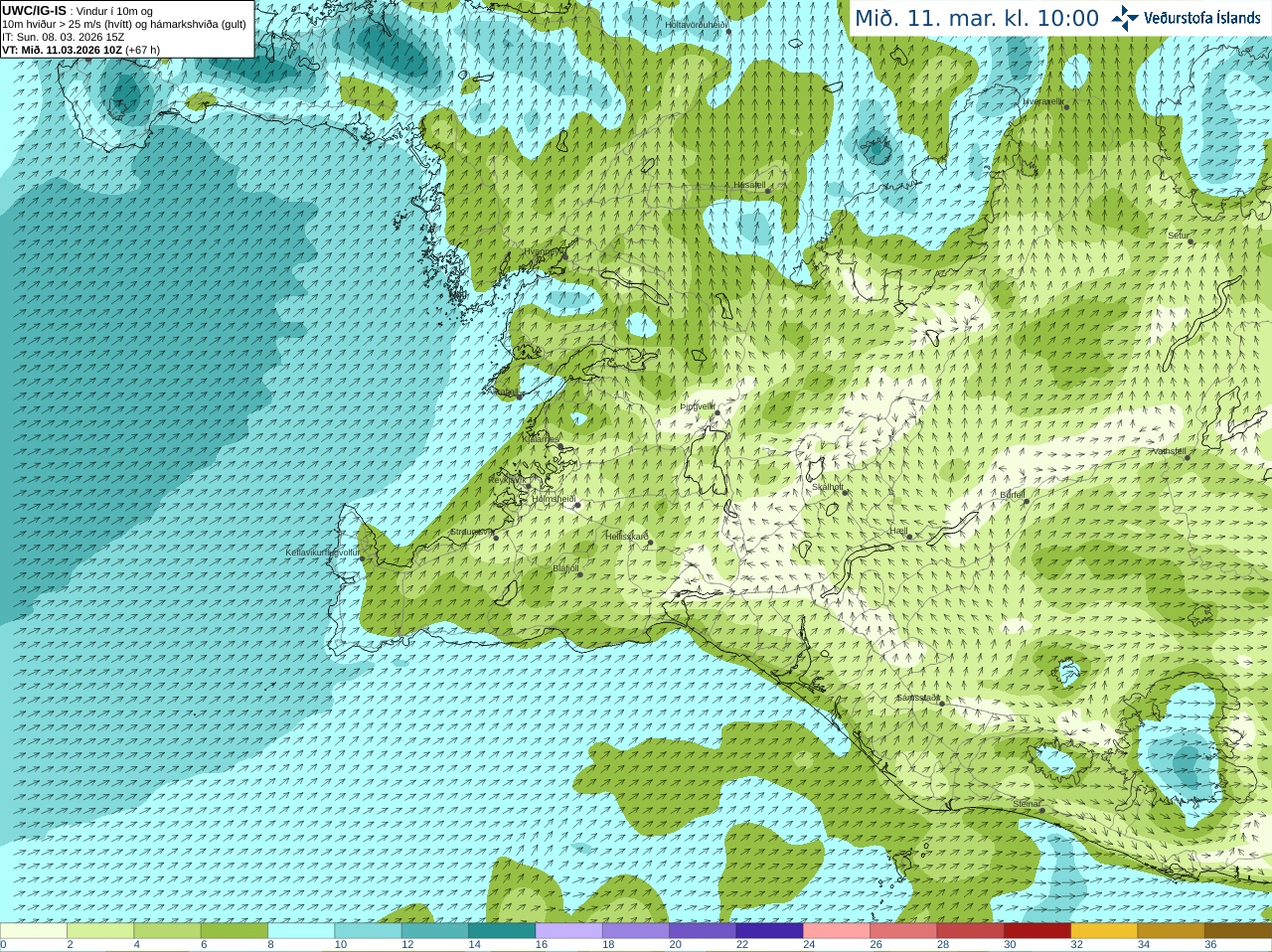This screenshot has height=952, width=1272.
Task: Pick the ochre 34–36 legend swatch
Action: click(x=1171, y=931)
